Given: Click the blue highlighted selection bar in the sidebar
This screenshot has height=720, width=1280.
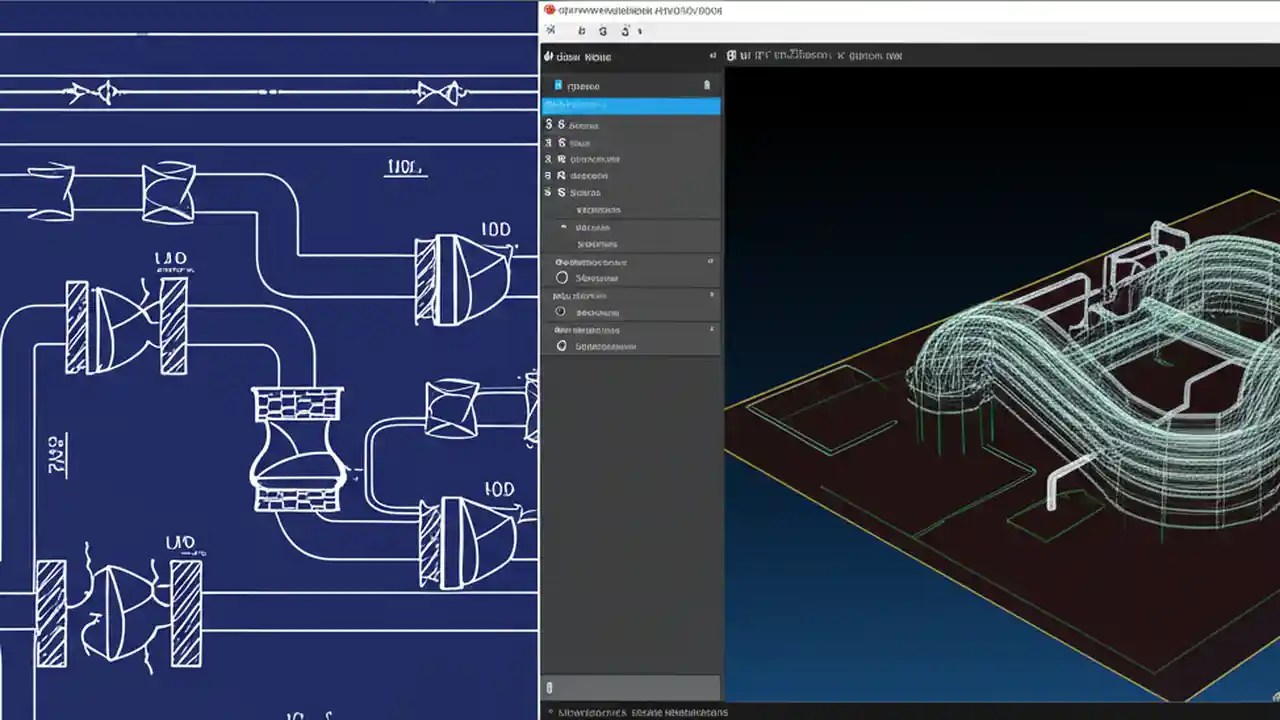Looking at the screenshot, I should (630, 107).
